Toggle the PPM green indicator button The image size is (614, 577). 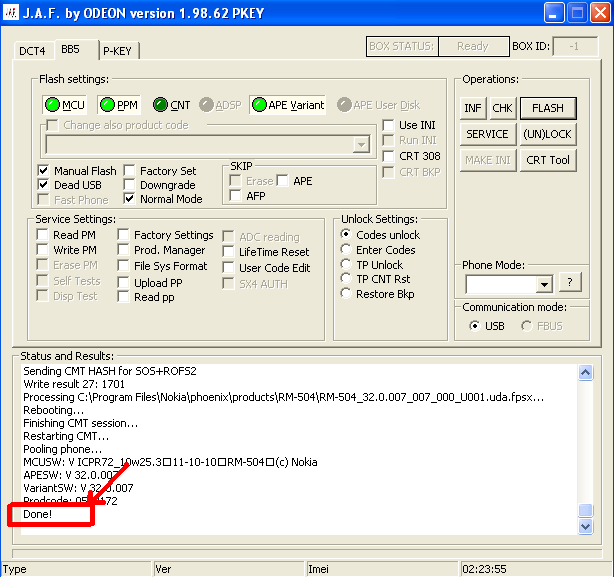[x=119, y=105]
